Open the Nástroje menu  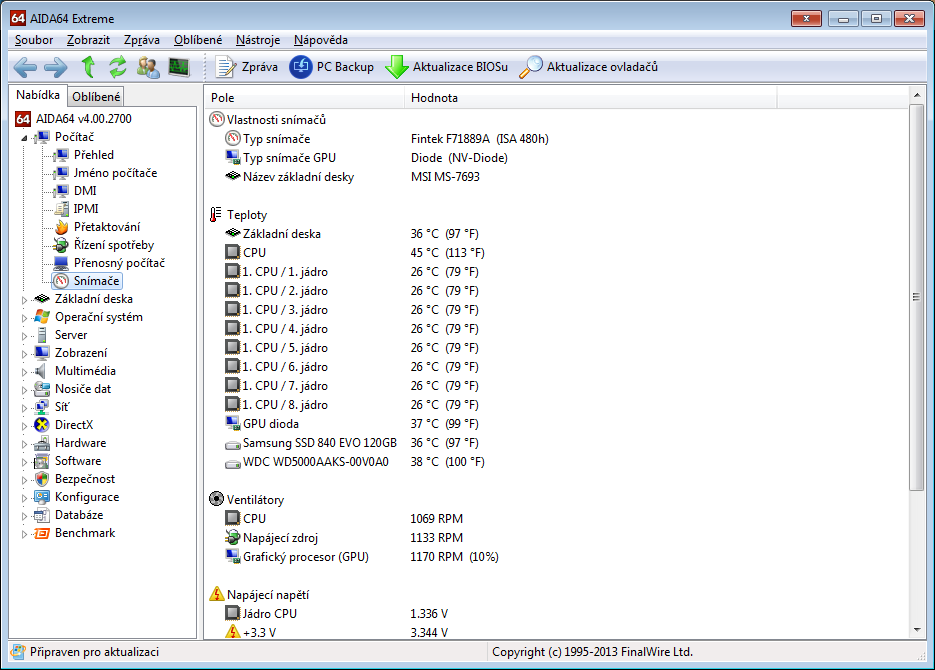tap(258, 40)
